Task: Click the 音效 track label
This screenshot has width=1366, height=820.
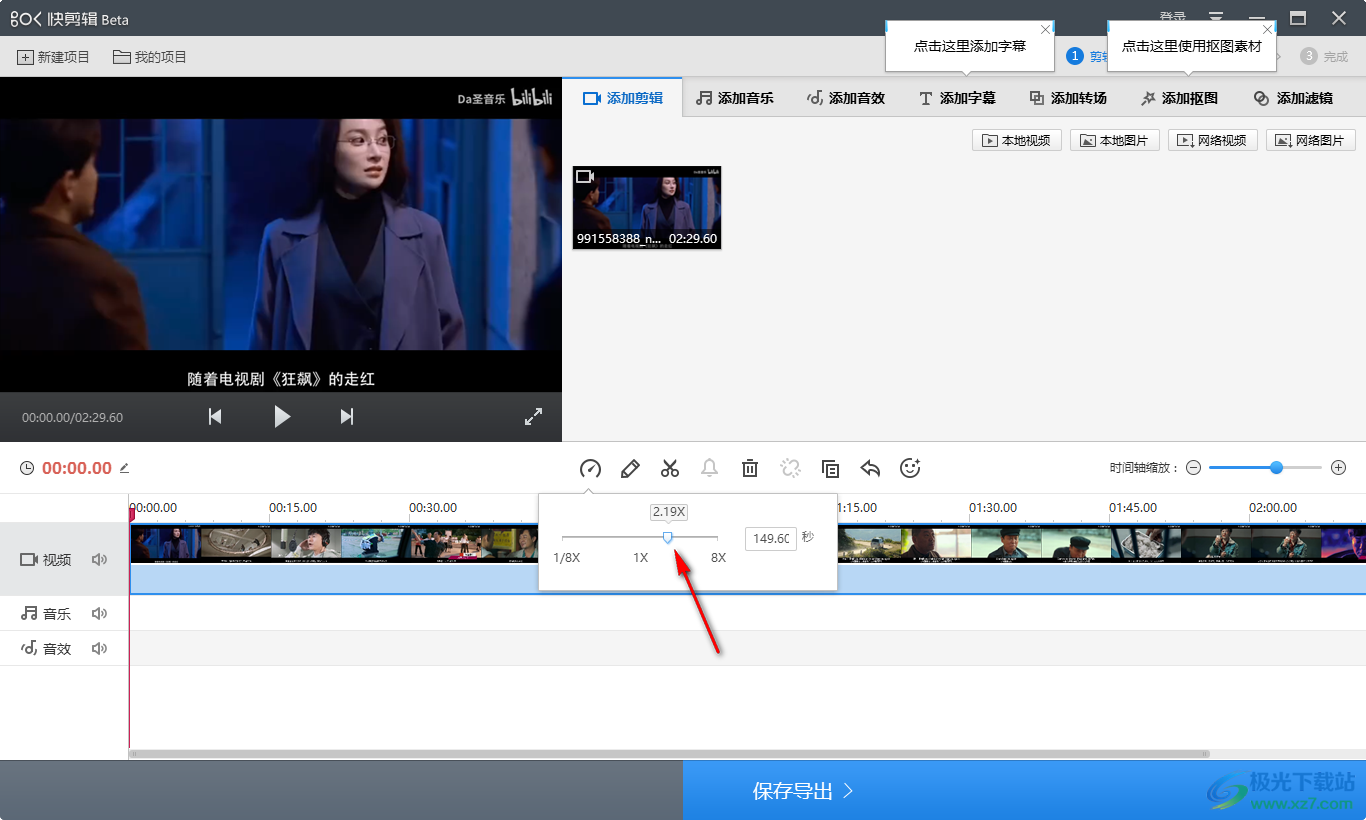Action: [46, 649]
